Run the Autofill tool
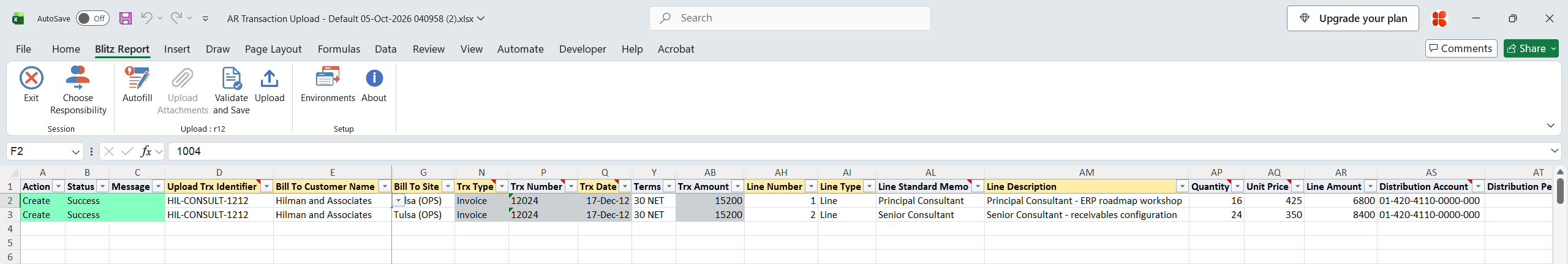The height and width of the screenshot is (264, 1568). [x=137, y=85]
